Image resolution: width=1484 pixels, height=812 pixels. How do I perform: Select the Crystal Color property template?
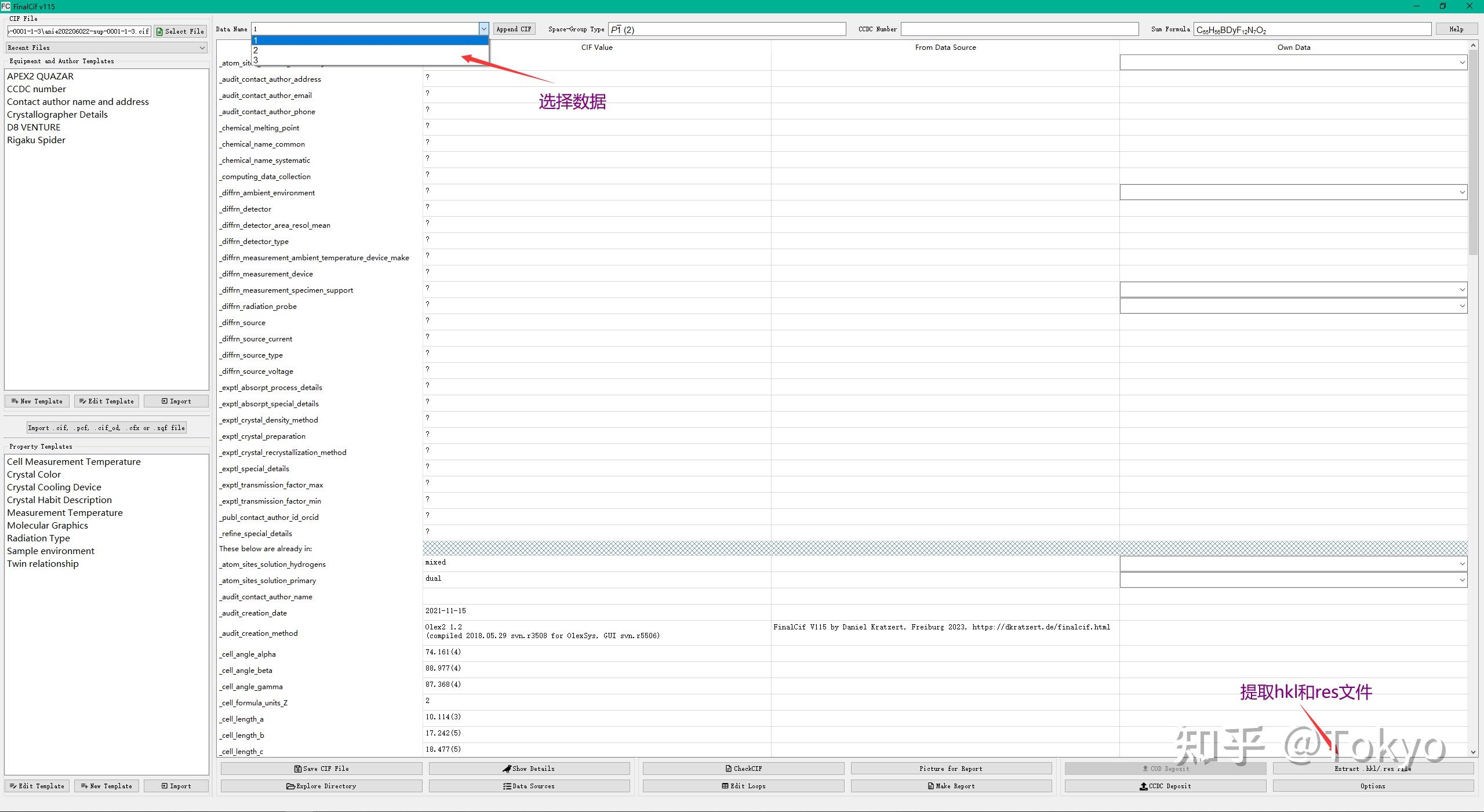point(34,475)
